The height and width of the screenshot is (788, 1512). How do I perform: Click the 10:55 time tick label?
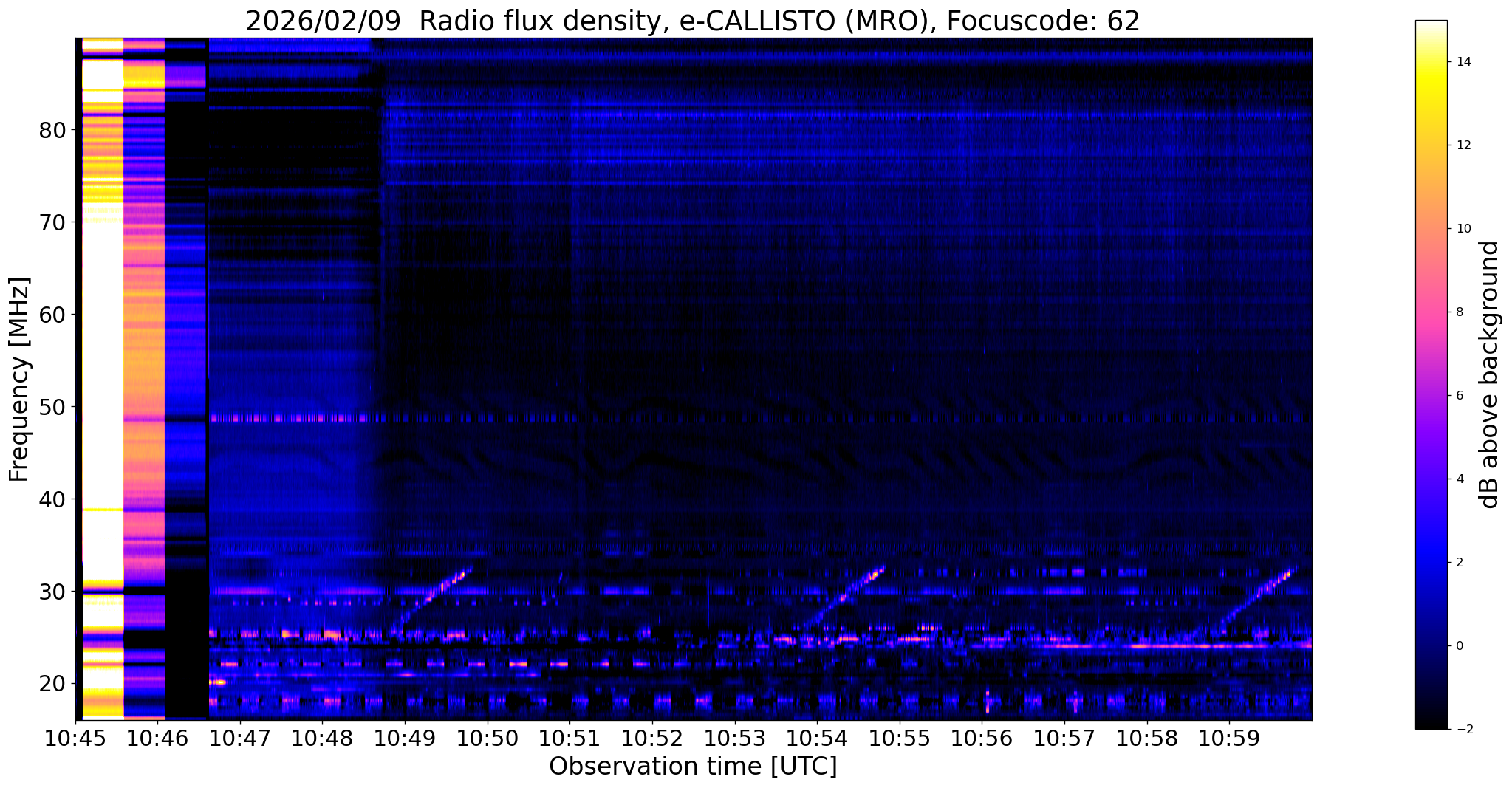tap(900, 738)
